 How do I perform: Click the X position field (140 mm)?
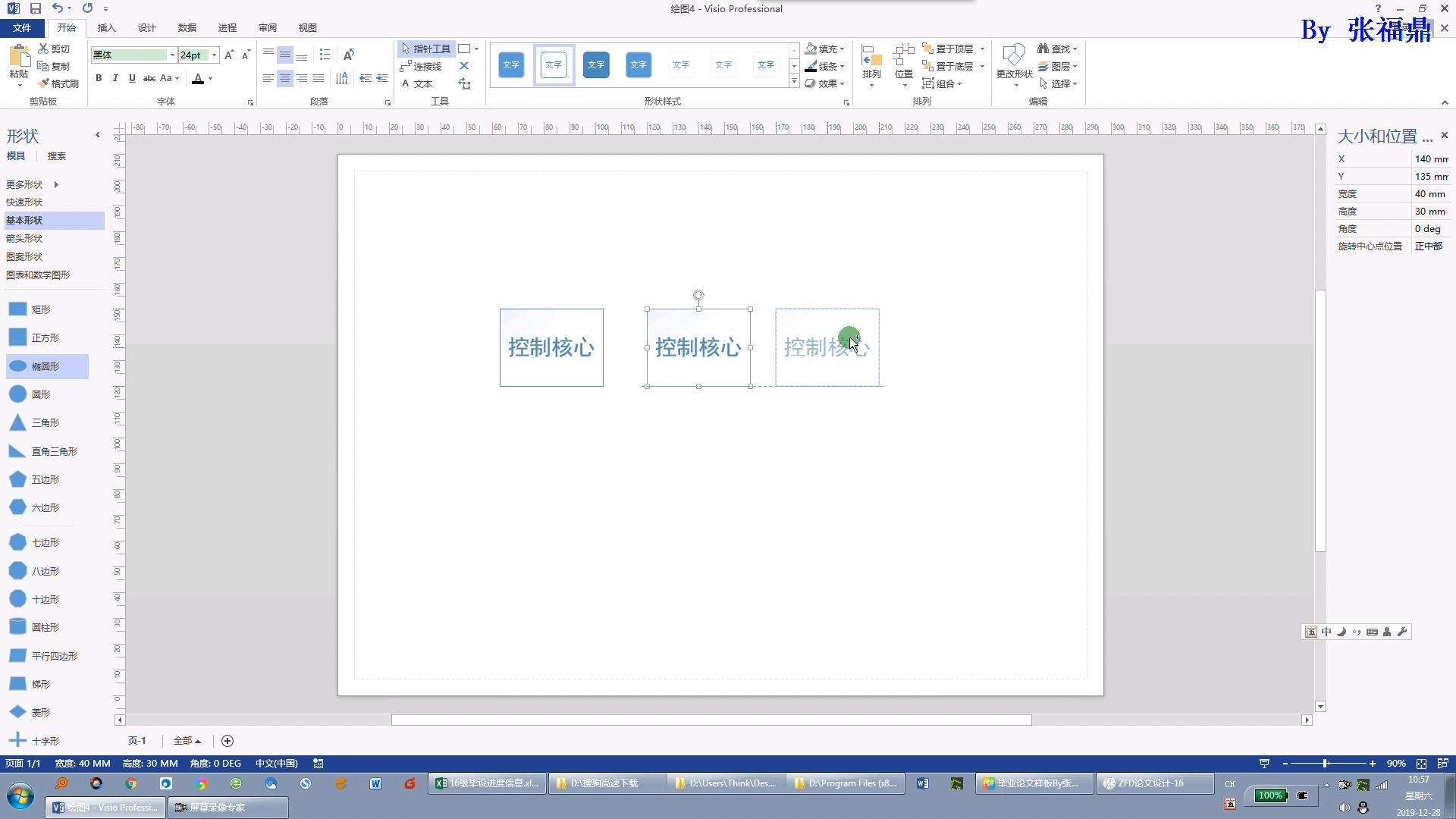1430,158
